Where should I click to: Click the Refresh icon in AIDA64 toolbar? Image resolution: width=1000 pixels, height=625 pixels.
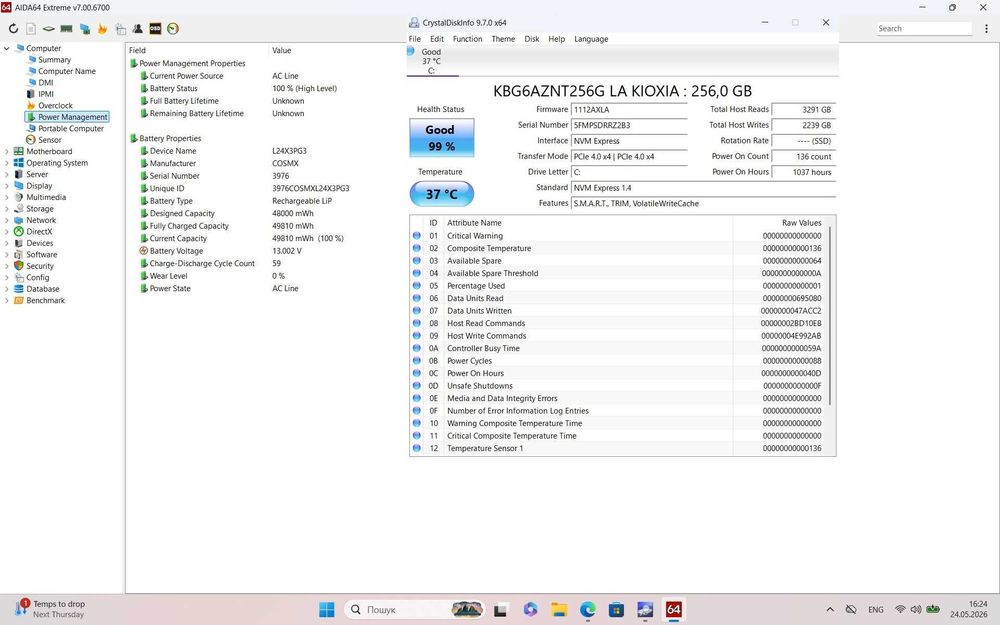pyautogui.click(x=13, y=29)
